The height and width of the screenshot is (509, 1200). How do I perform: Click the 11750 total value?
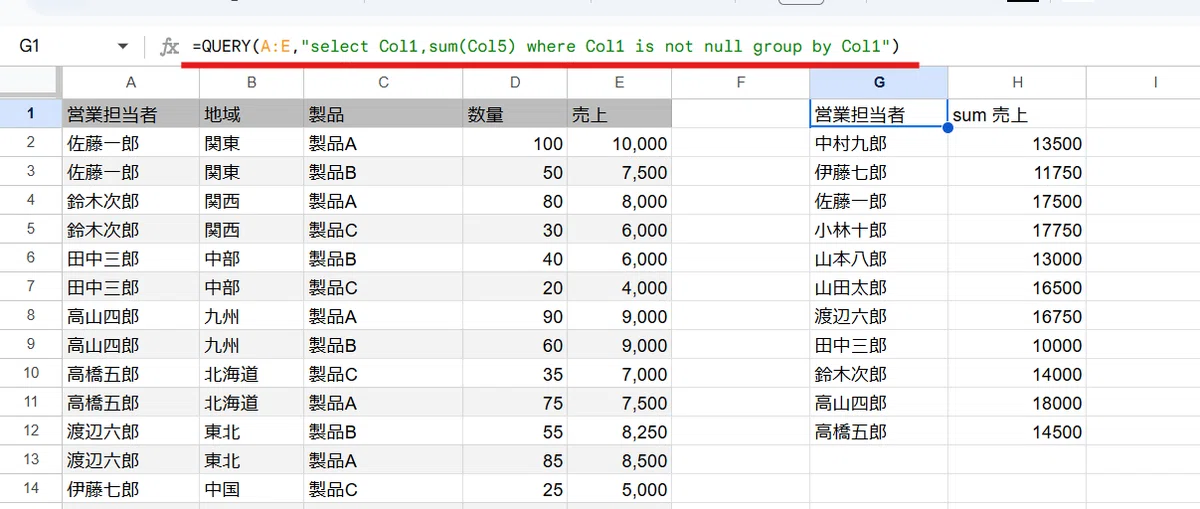pos(1017,172)
